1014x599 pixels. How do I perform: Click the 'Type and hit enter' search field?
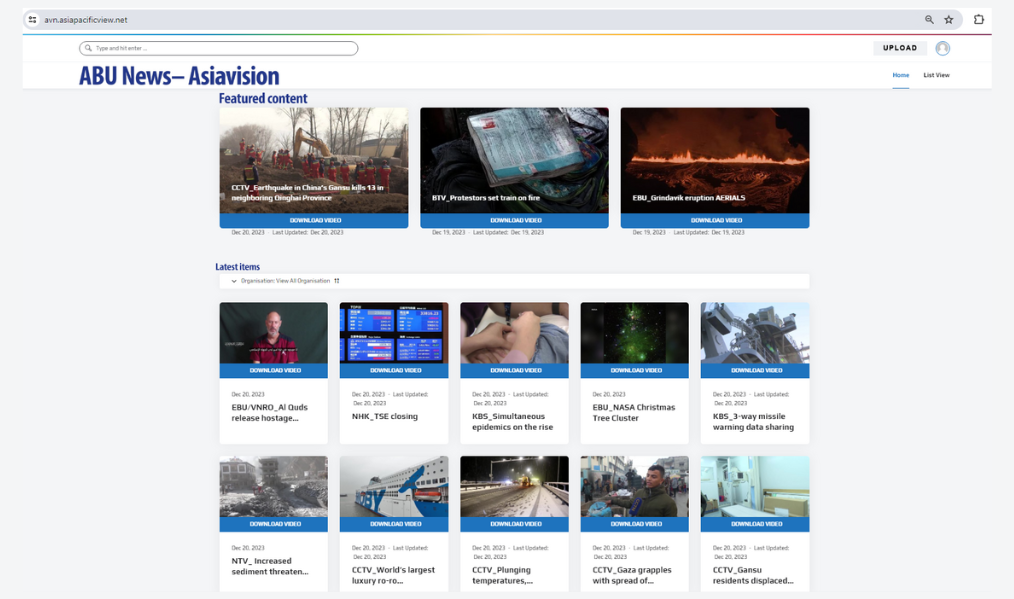click(x=219, y=48)
